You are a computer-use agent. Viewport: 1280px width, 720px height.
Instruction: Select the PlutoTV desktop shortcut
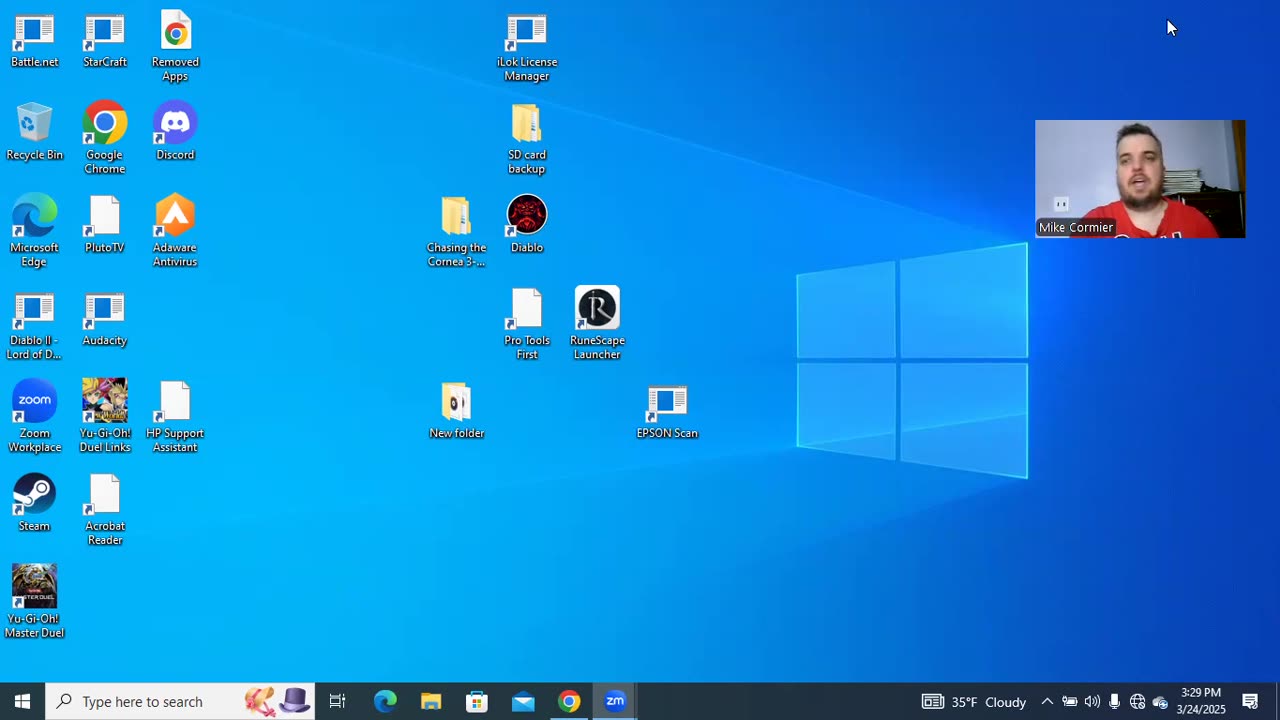click(105, 225)
